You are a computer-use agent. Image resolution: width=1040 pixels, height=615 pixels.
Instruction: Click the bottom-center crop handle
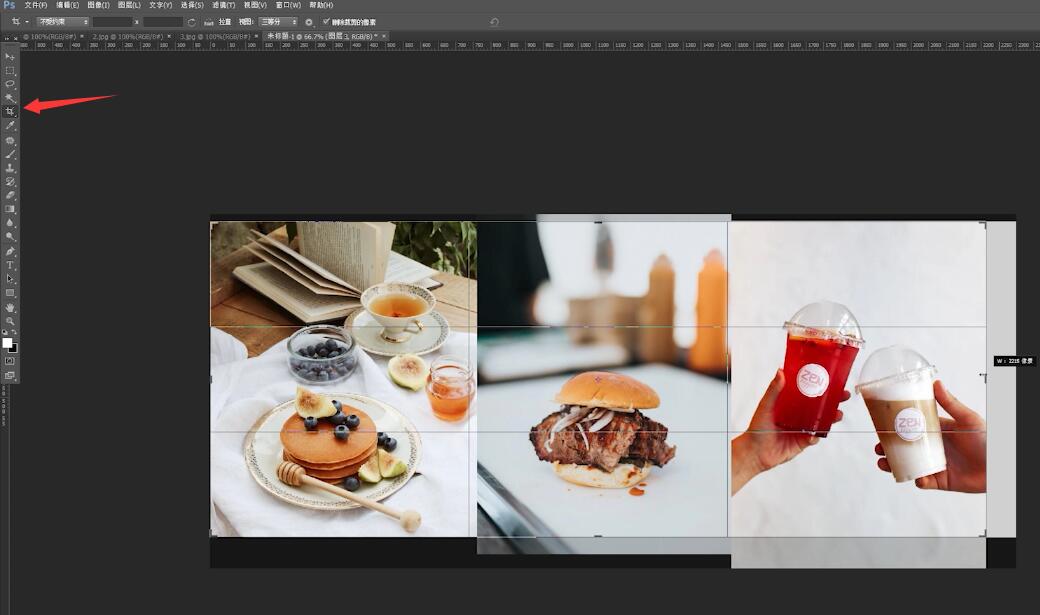(598, 536)
